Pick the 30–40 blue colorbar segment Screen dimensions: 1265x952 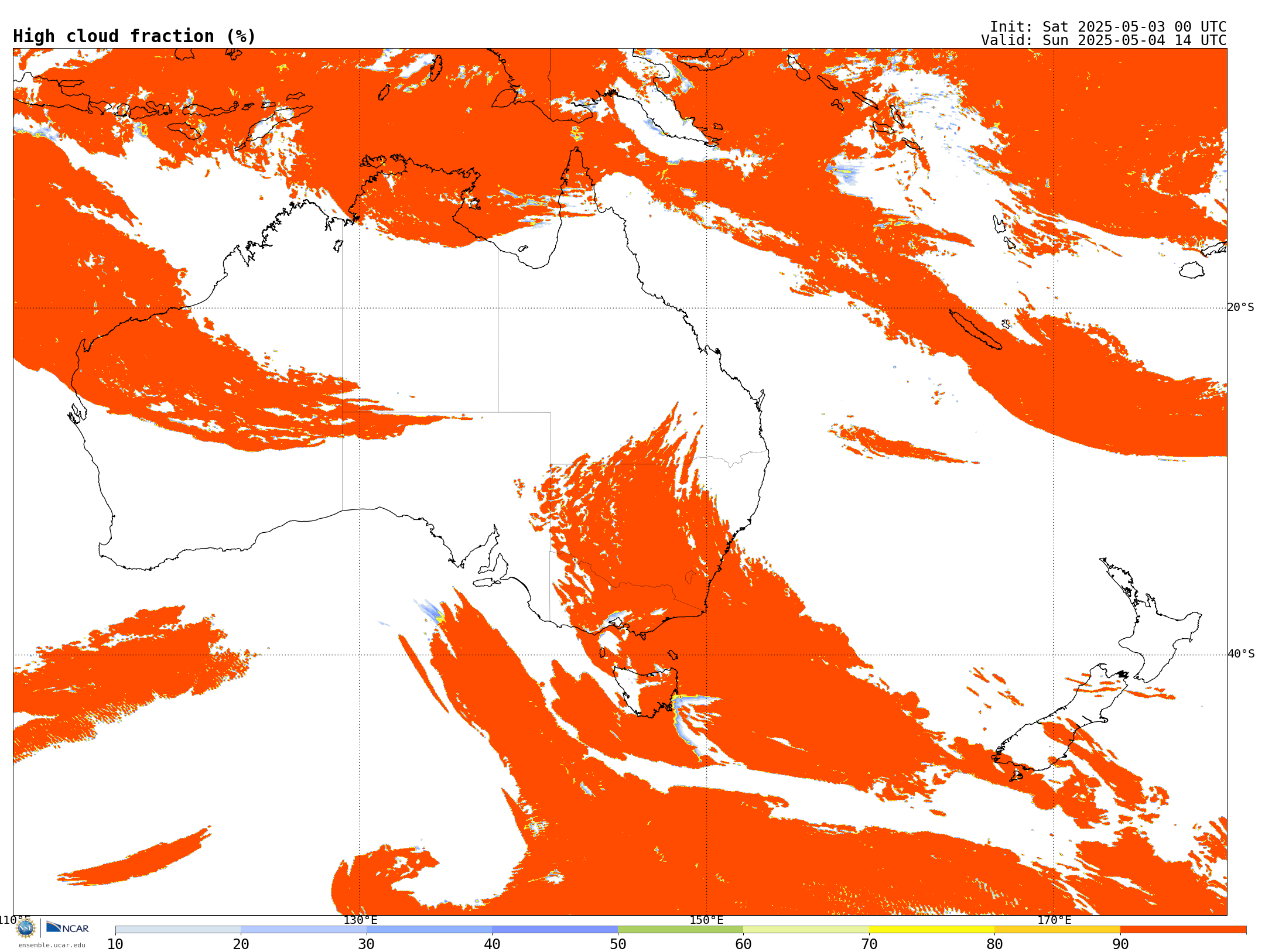coord(429,930)
